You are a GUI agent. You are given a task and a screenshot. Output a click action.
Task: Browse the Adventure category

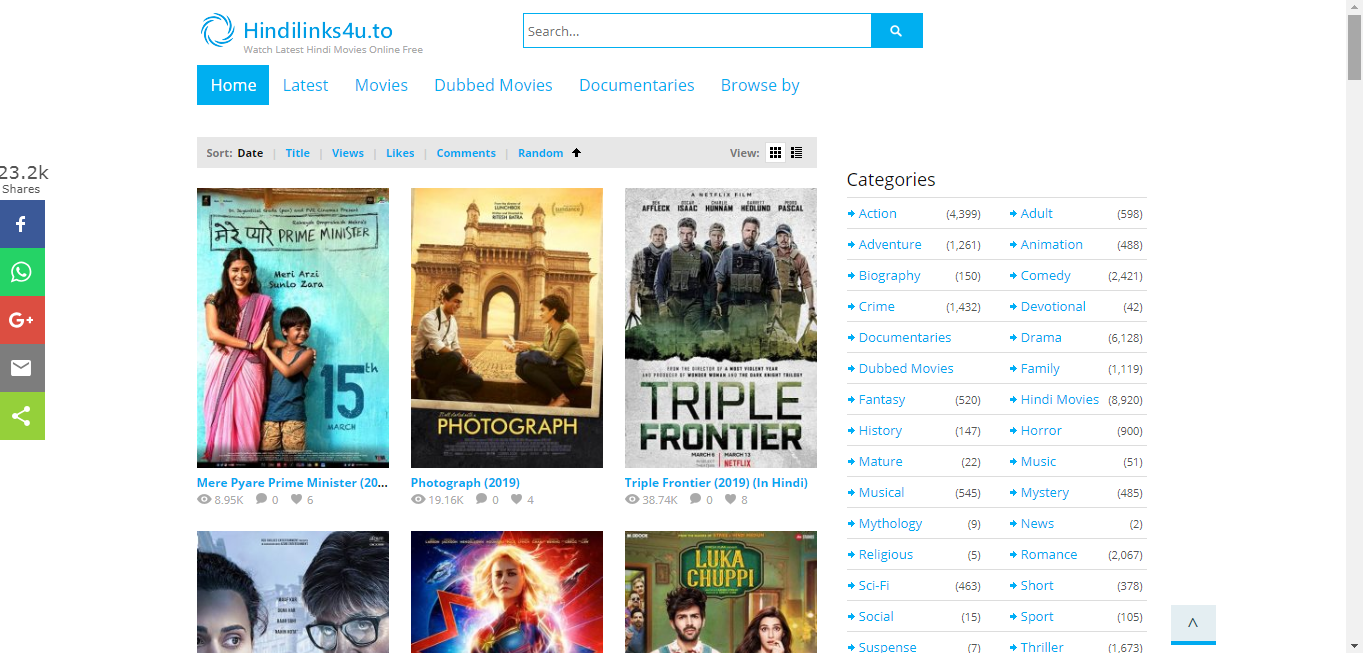coord(890,244)
